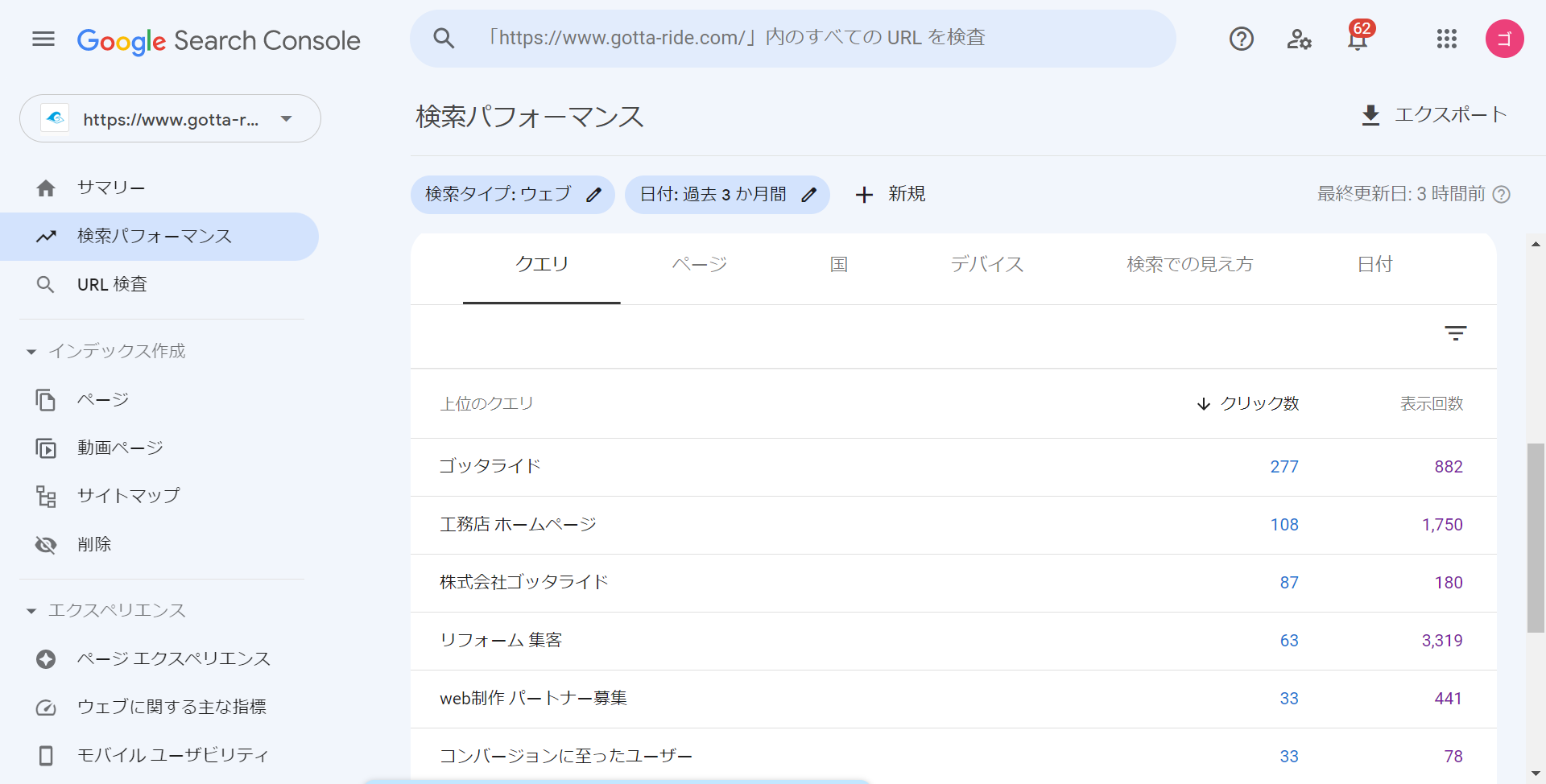
Task: Select the 株式会社ゴッタライド query row
Action: (x=953, y=583)
